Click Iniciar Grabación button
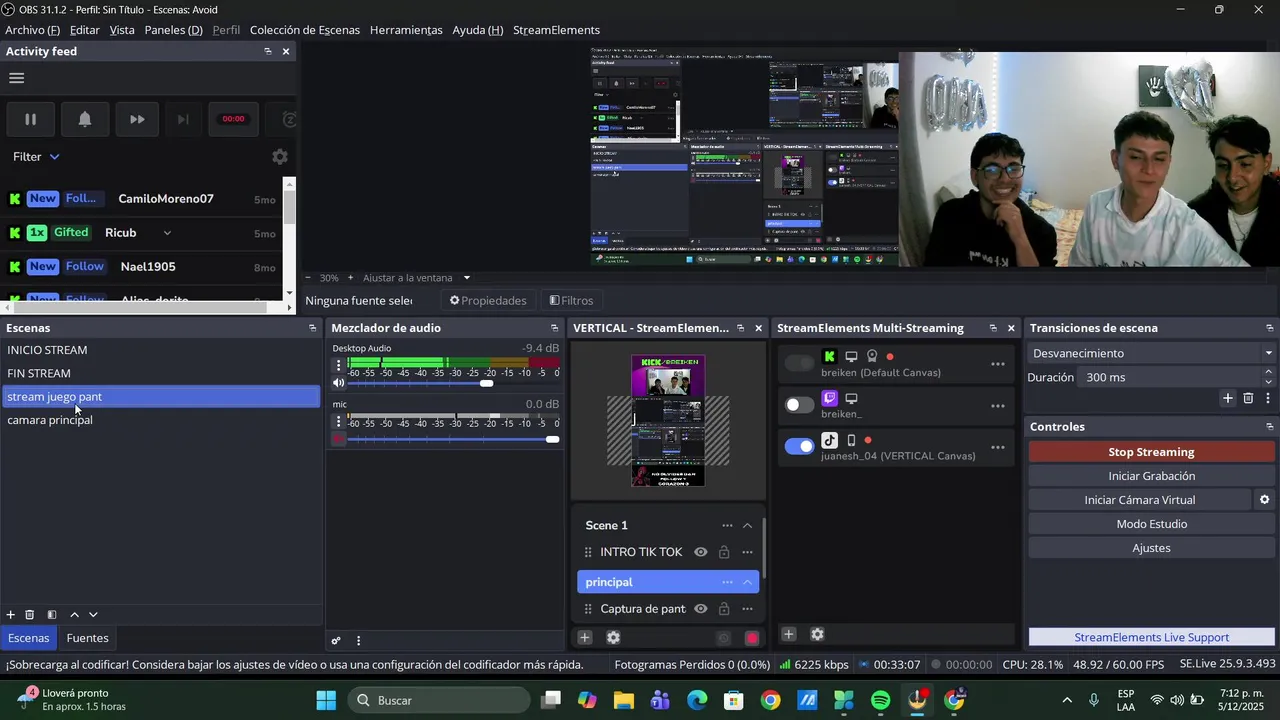 tap(1151, 476)
